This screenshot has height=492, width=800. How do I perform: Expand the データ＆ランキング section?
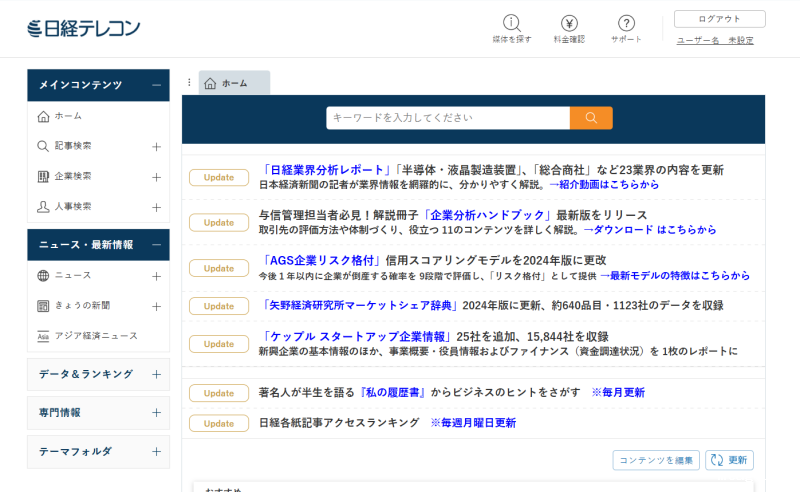[156, 374]
